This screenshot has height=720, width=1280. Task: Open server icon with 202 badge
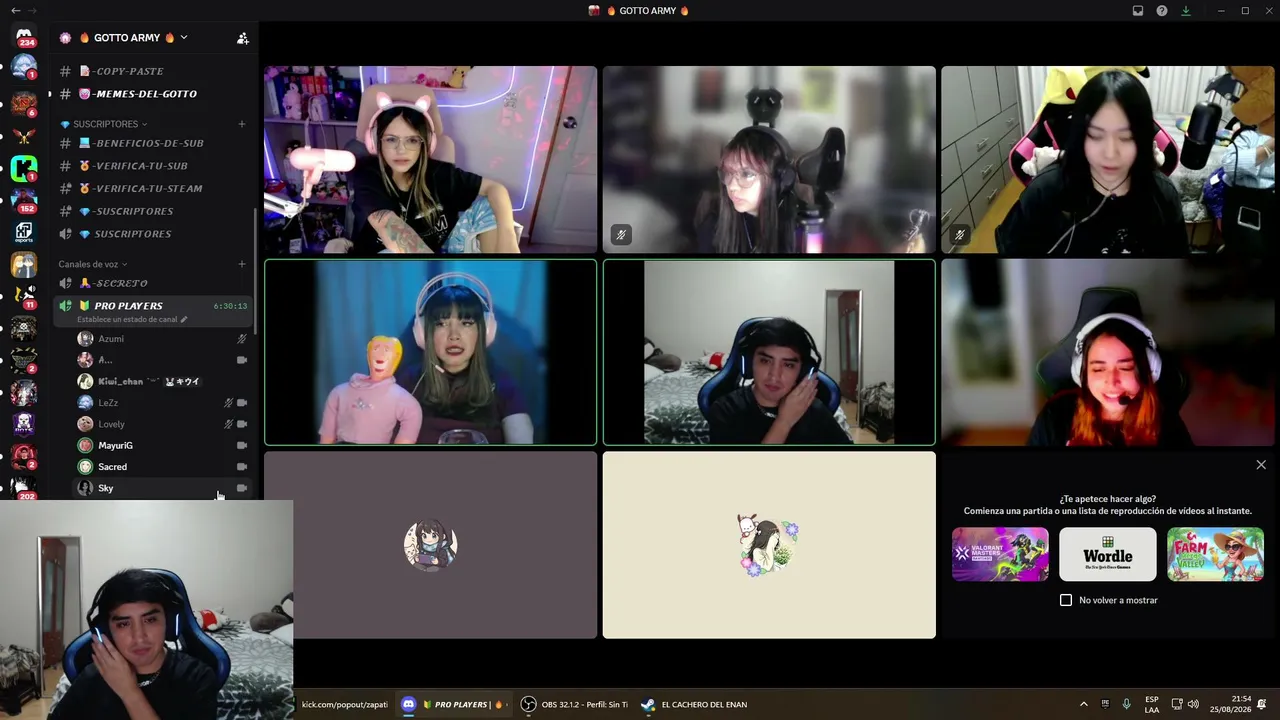(24, 488)
